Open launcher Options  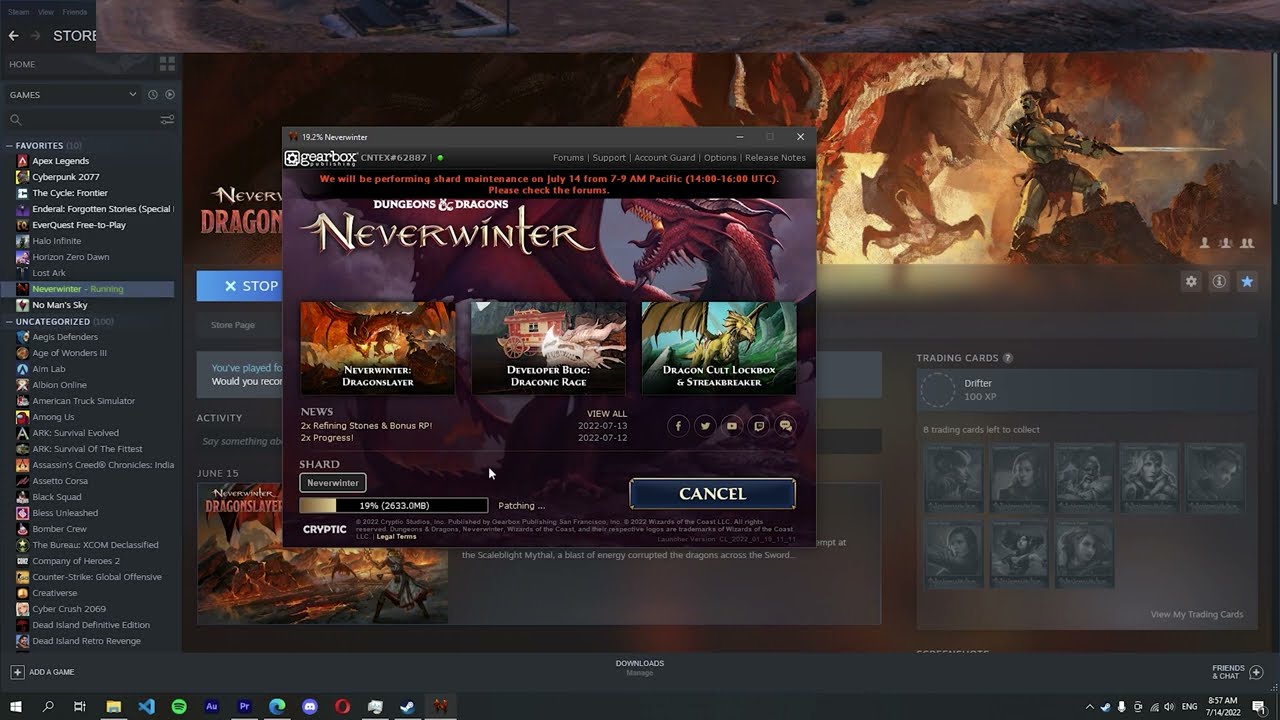(x=720, y=158)
